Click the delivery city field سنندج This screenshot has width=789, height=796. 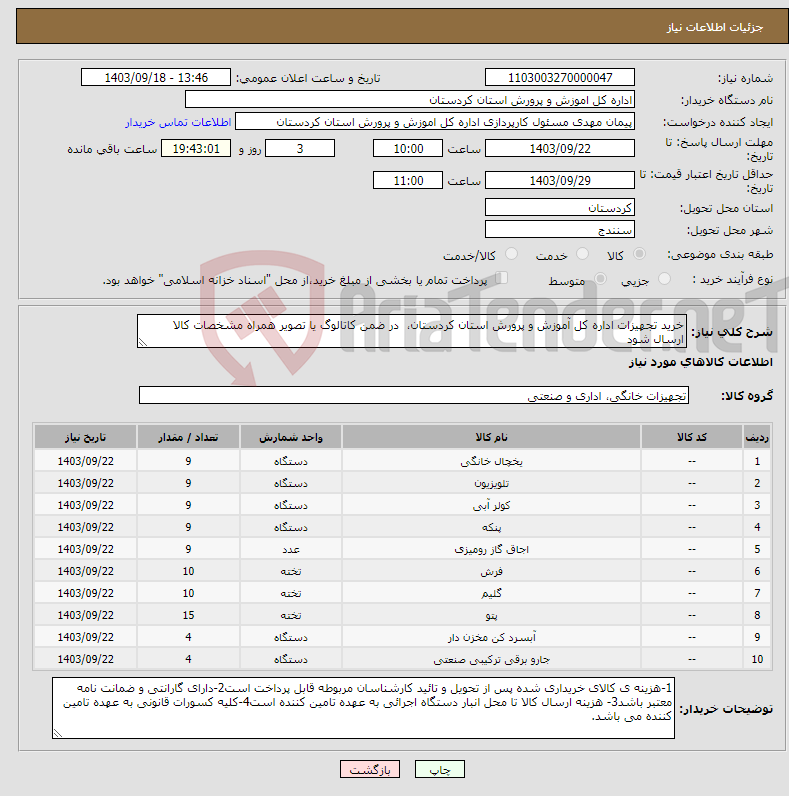click(x=560, y=229)
